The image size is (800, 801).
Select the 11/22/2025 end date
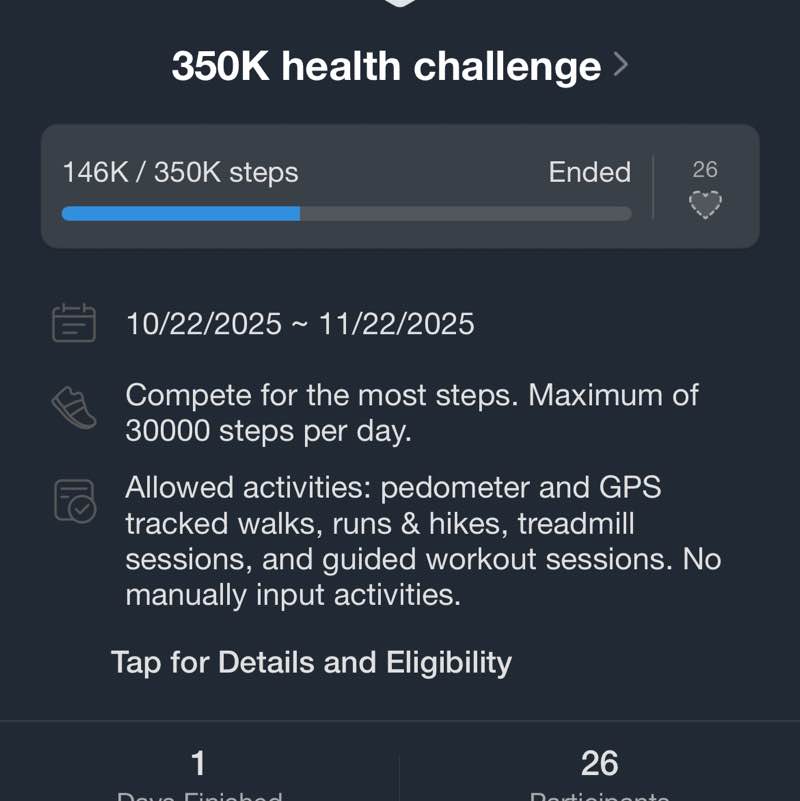(x=396, y=324)
